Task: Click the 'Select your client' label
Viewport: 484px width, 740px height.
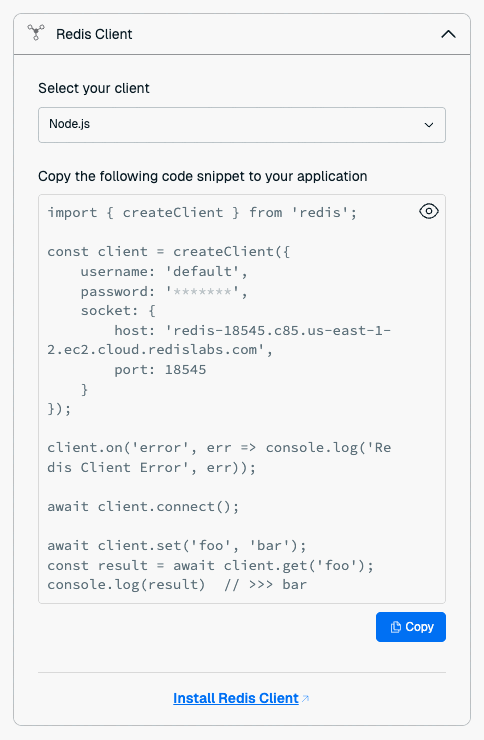Action: [x=94, y=88]
